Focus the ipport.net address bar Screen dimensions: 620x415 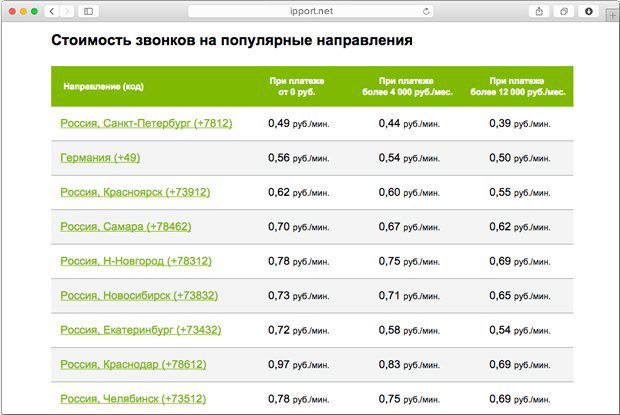pyautogui.click(x=311, y=11)
